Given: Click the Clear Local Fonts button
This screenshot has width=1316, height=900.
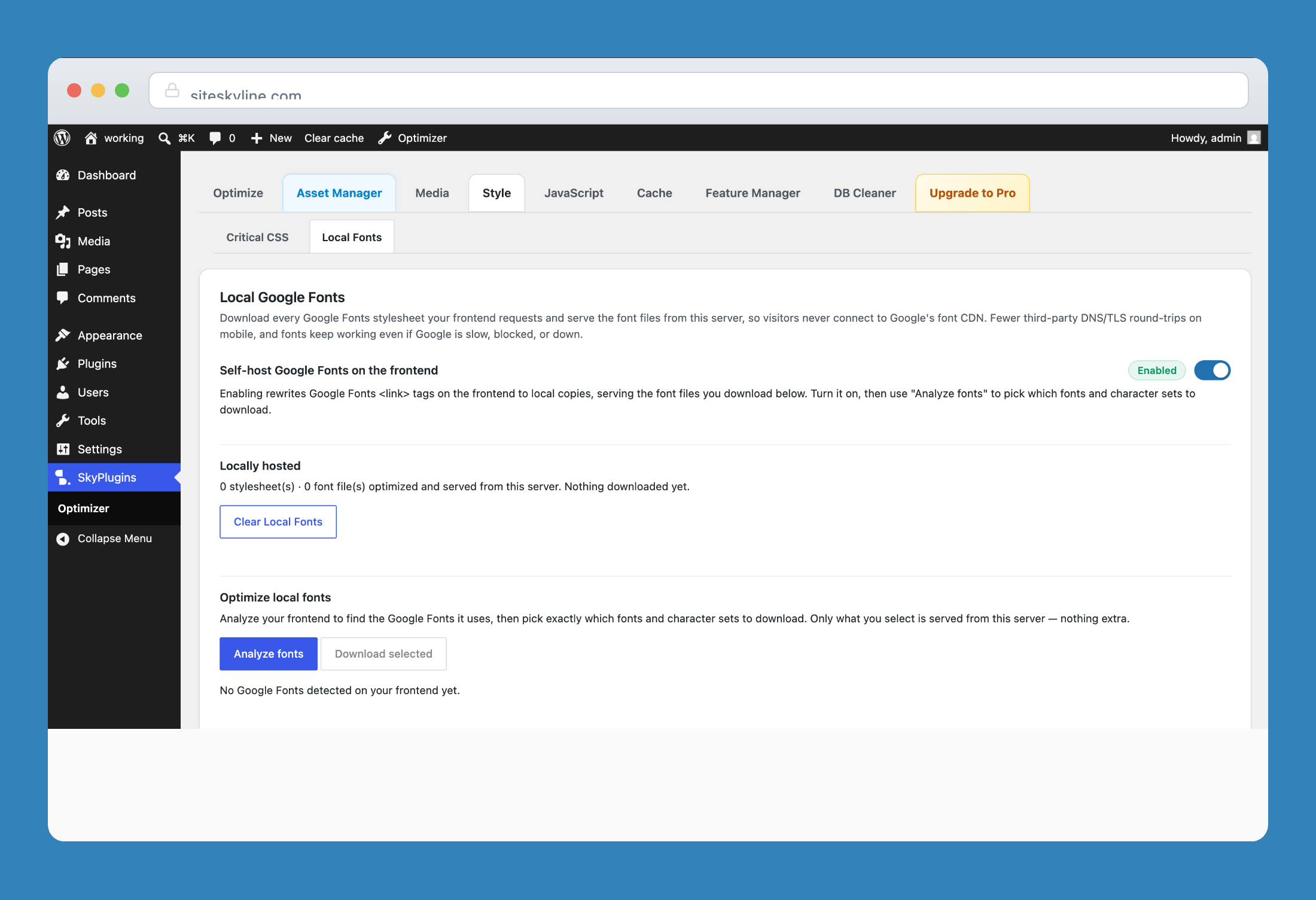Looking at the screenshot, I should point(278,522).
